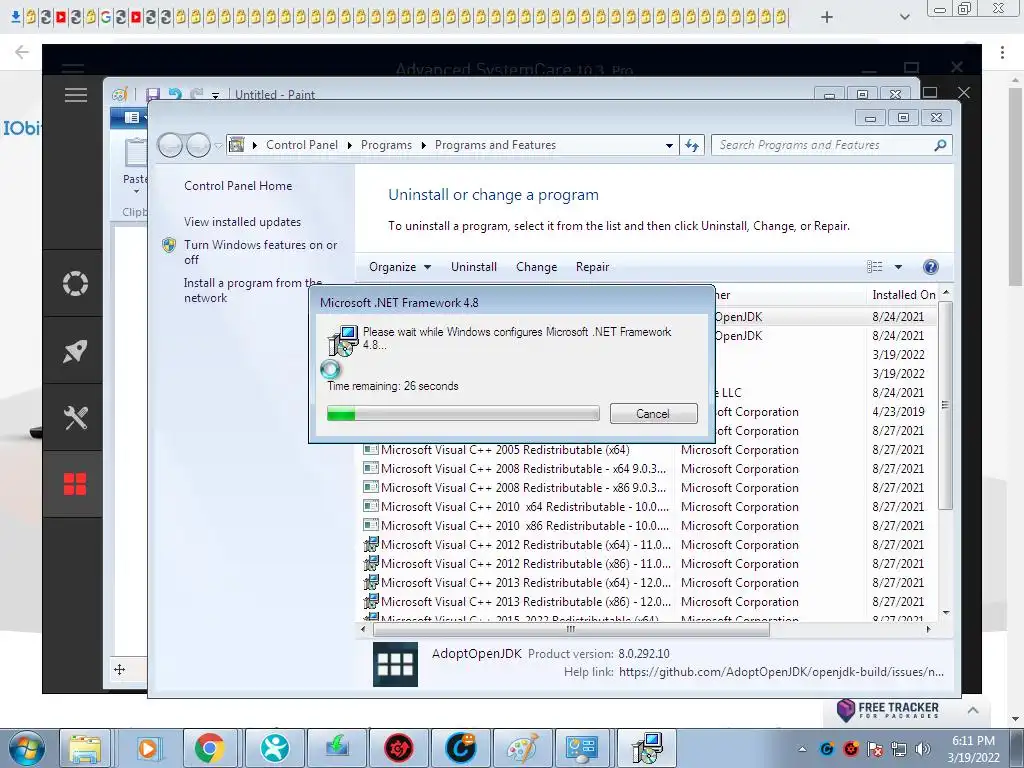
Task: Click the .NET Framework installation progress bar
Action: point(463,413)
